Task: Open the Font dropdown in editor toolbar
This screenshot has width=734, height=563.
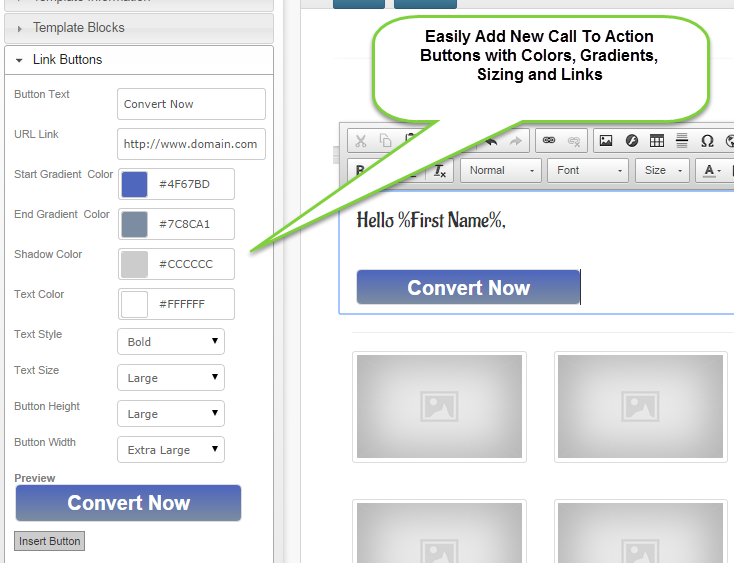Action: 588,170
